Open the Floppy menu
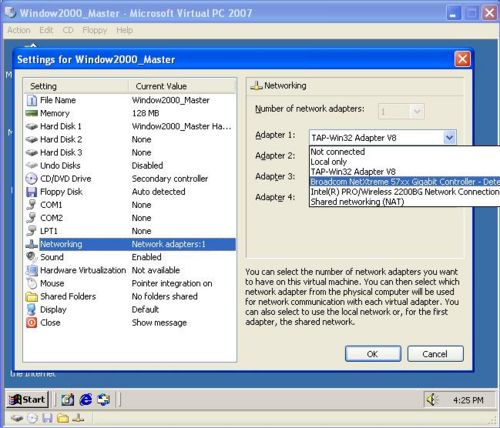This screenshot has width=500, height=428. click(x=95, y=30)
